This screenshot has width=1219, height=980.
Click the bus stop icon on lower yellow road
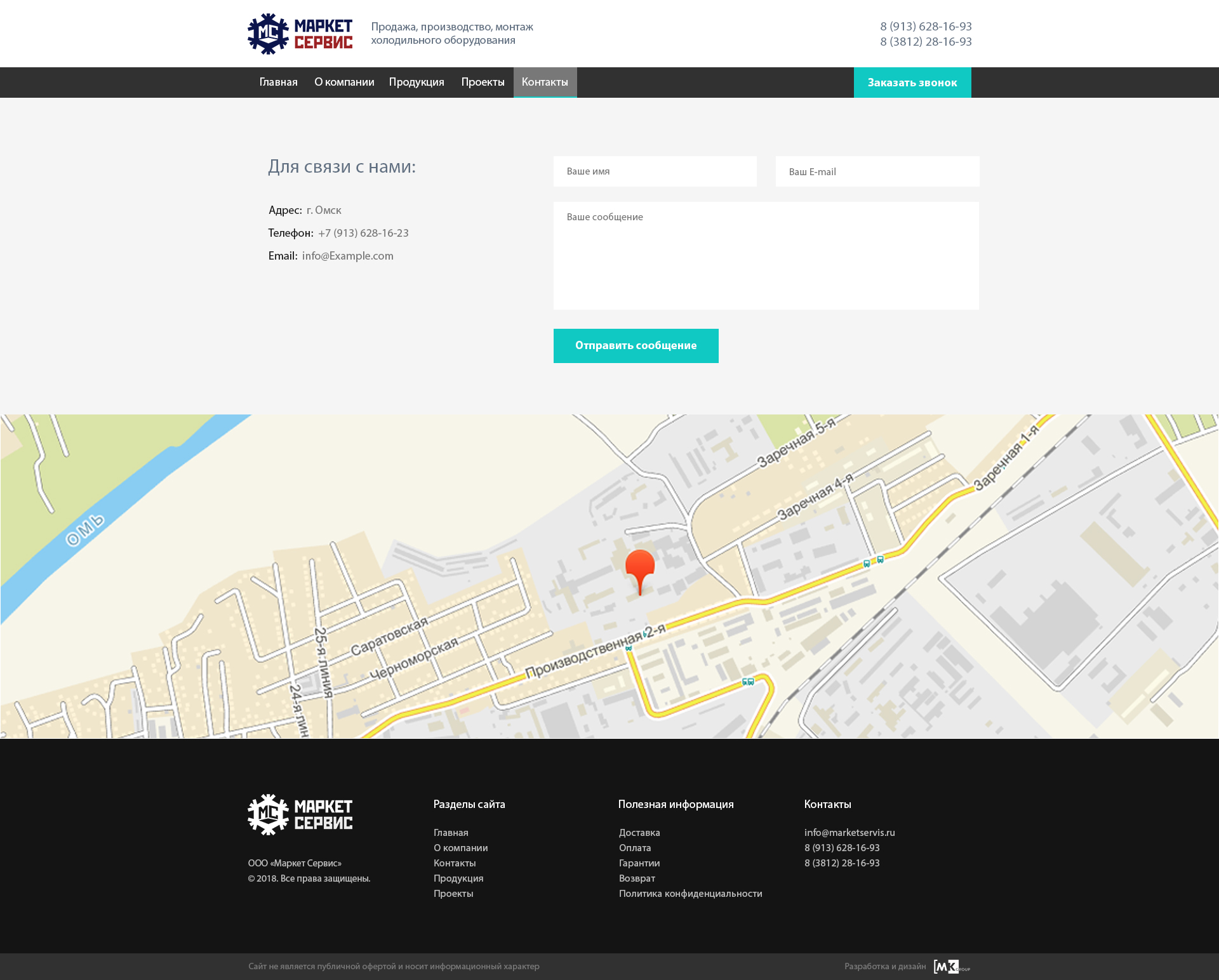[x=748, y=682]
